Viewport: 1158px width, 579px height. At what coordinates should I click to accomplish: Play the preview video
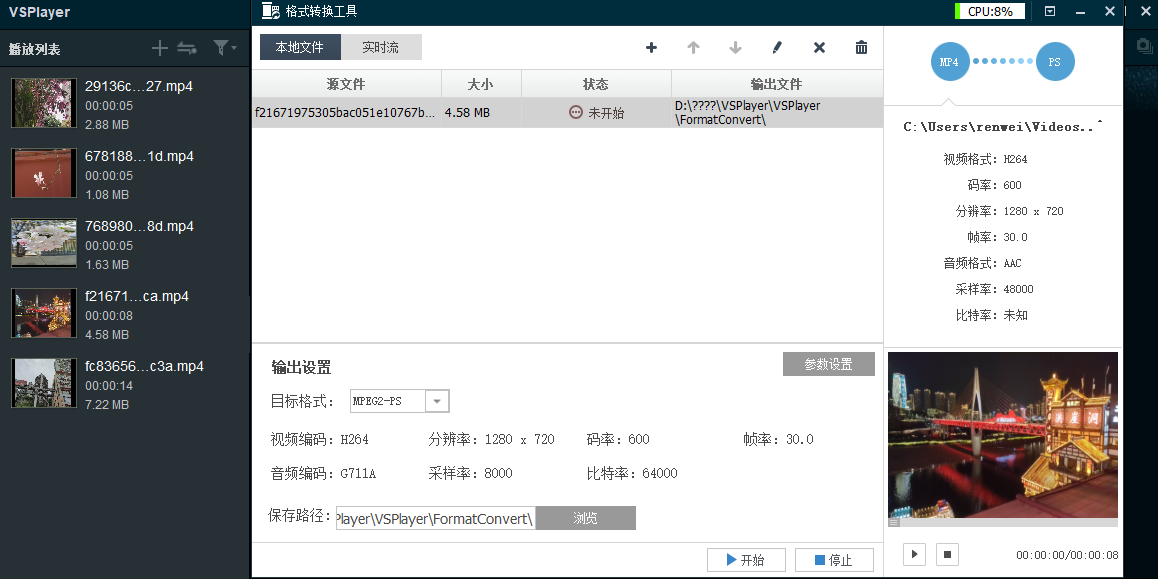[x=914, y=554]
